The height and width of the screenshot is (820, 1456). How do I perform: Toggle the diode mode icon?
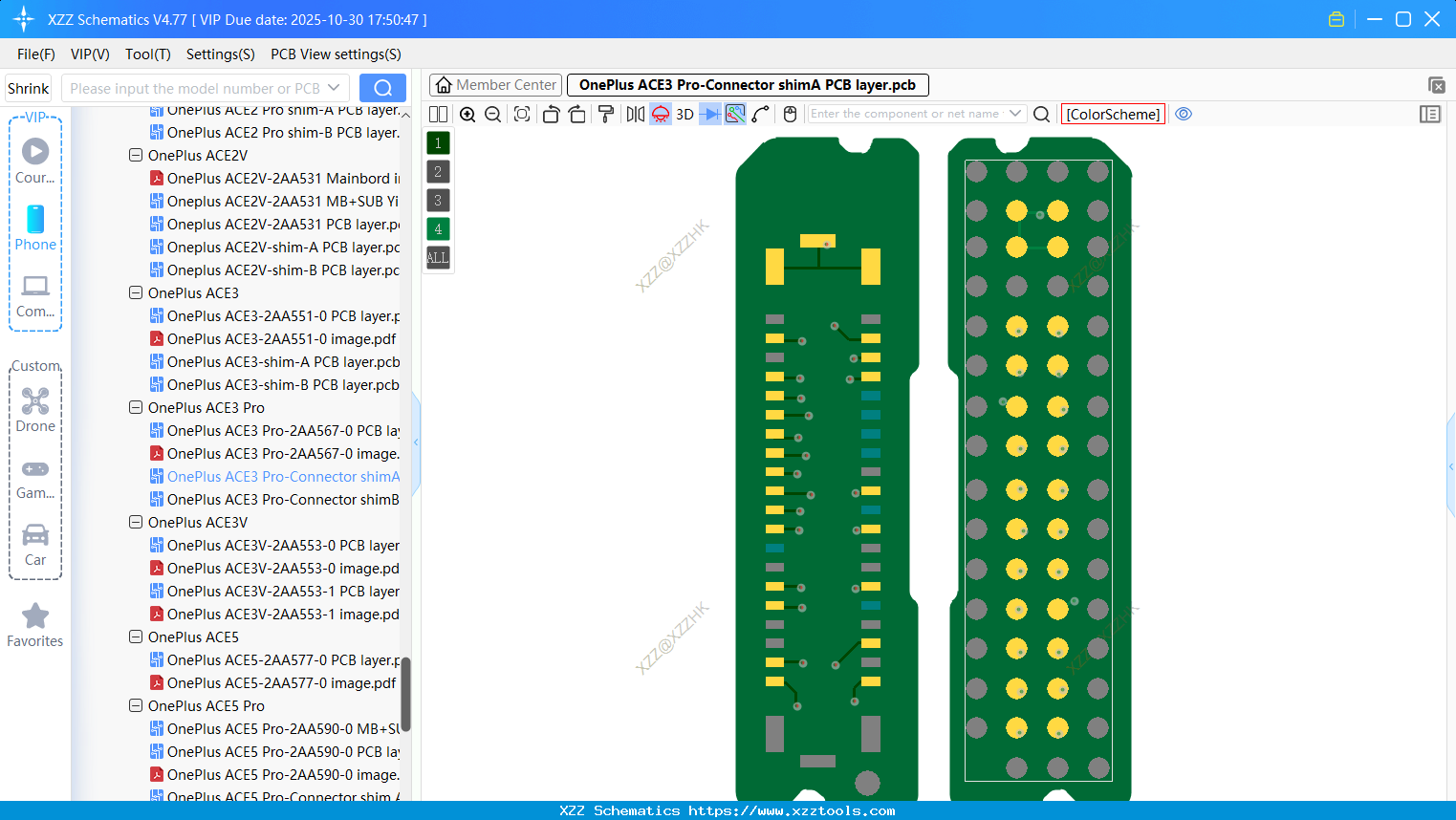tap(709, 115)
